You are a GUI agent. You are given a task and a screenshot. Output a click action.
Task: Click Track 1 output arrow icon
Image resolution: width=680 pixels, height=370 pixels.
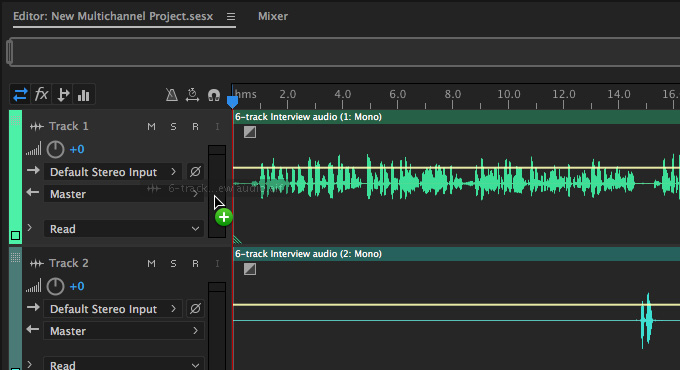33,192
